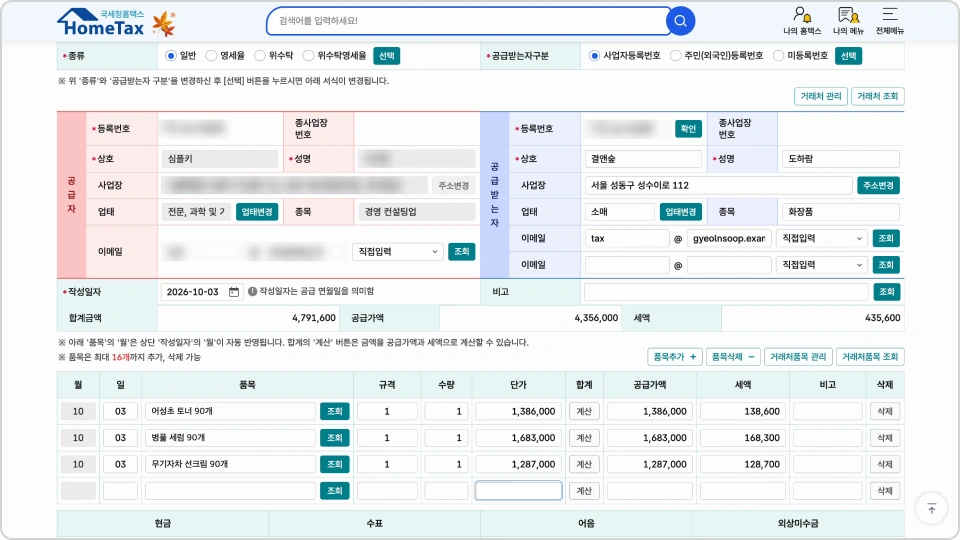Screen dimensions: 960x540
Task: Open 거래처 관리
Action: (x=820, y=96)
